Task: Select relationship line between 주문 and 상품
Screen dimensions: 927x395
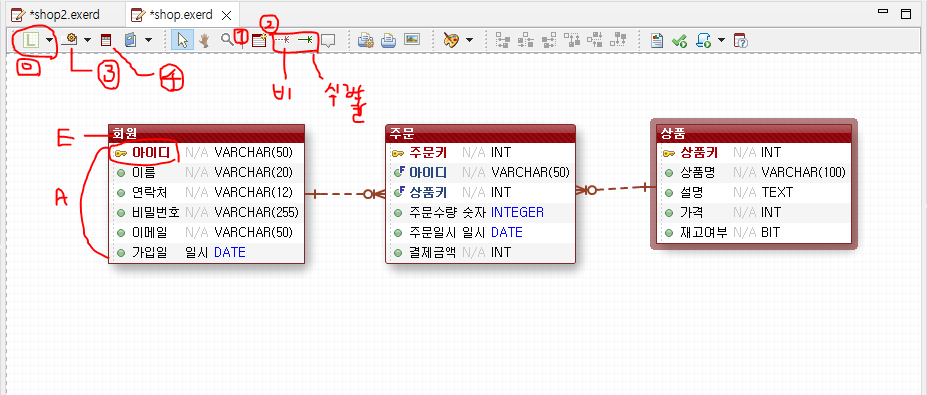Action: [615, 189]
